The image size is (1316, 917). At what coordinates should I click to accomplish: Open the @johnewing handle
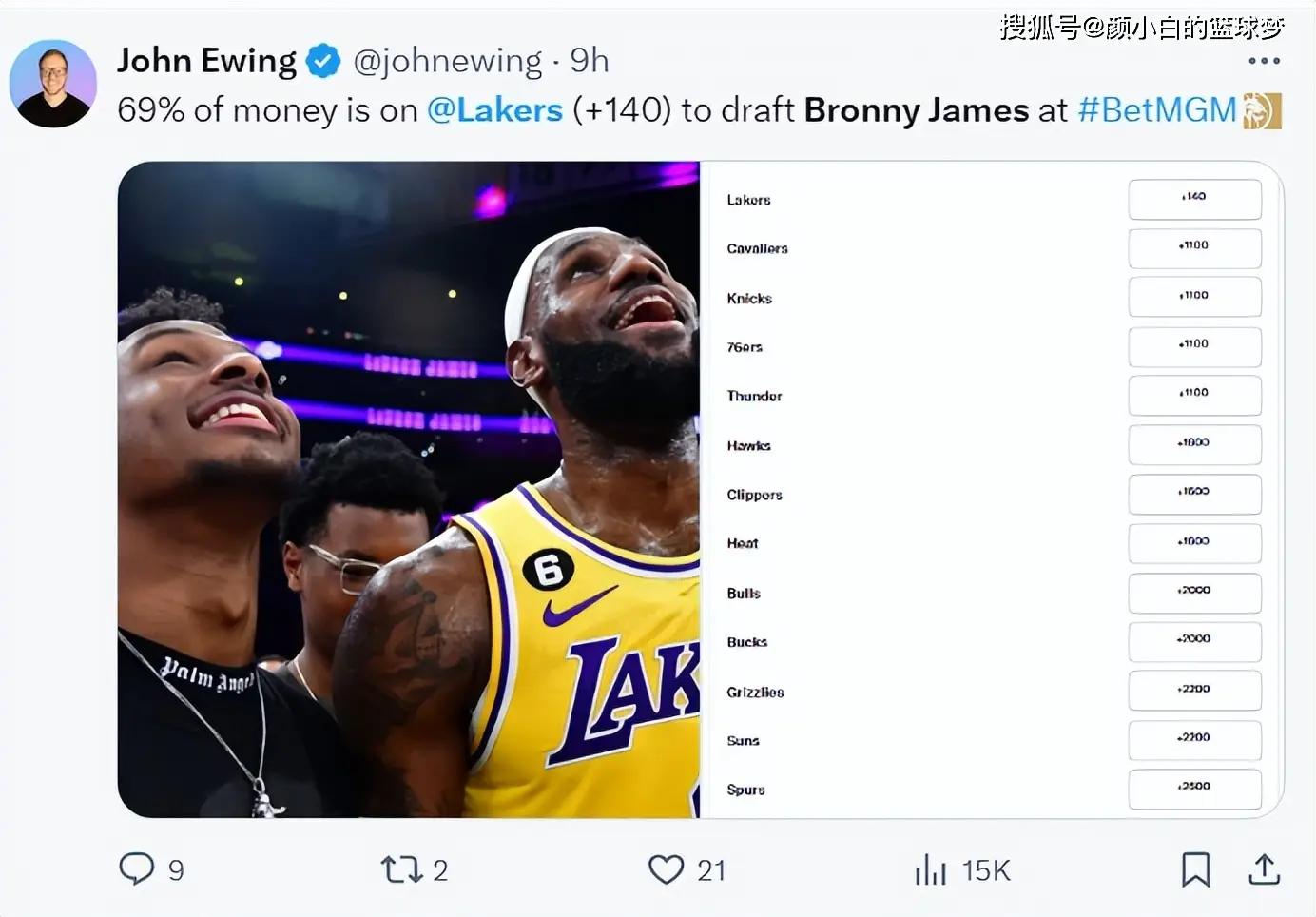447,62
